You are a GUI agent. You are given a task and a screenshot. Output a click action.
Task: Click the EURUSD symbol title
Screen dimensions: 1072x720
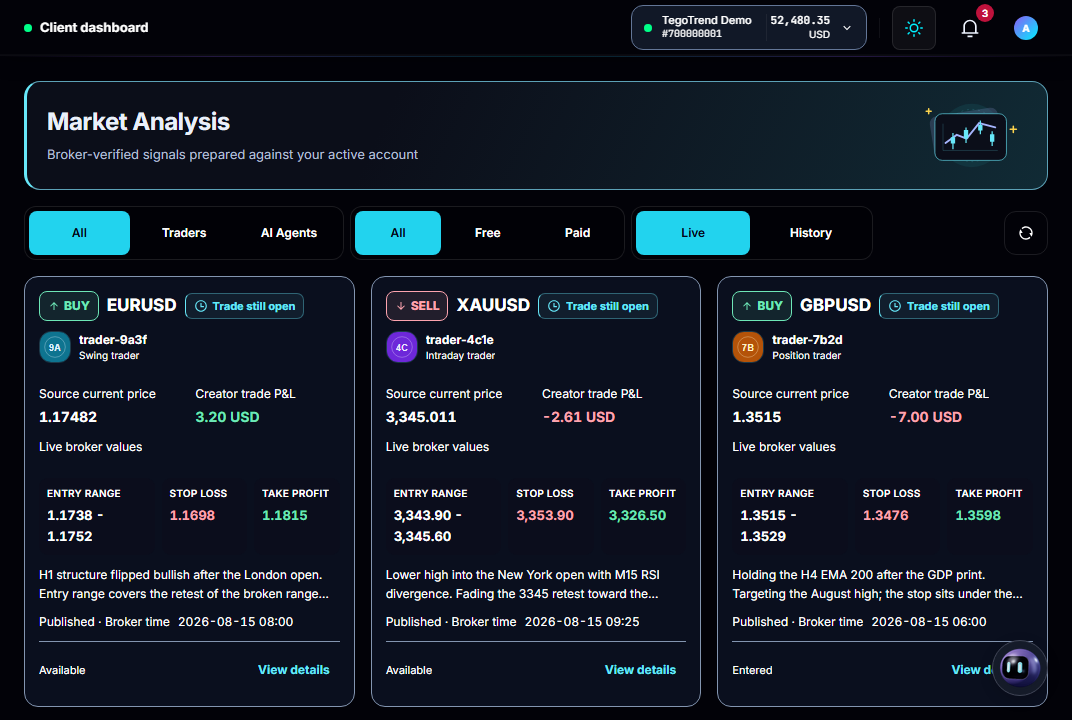142,305
